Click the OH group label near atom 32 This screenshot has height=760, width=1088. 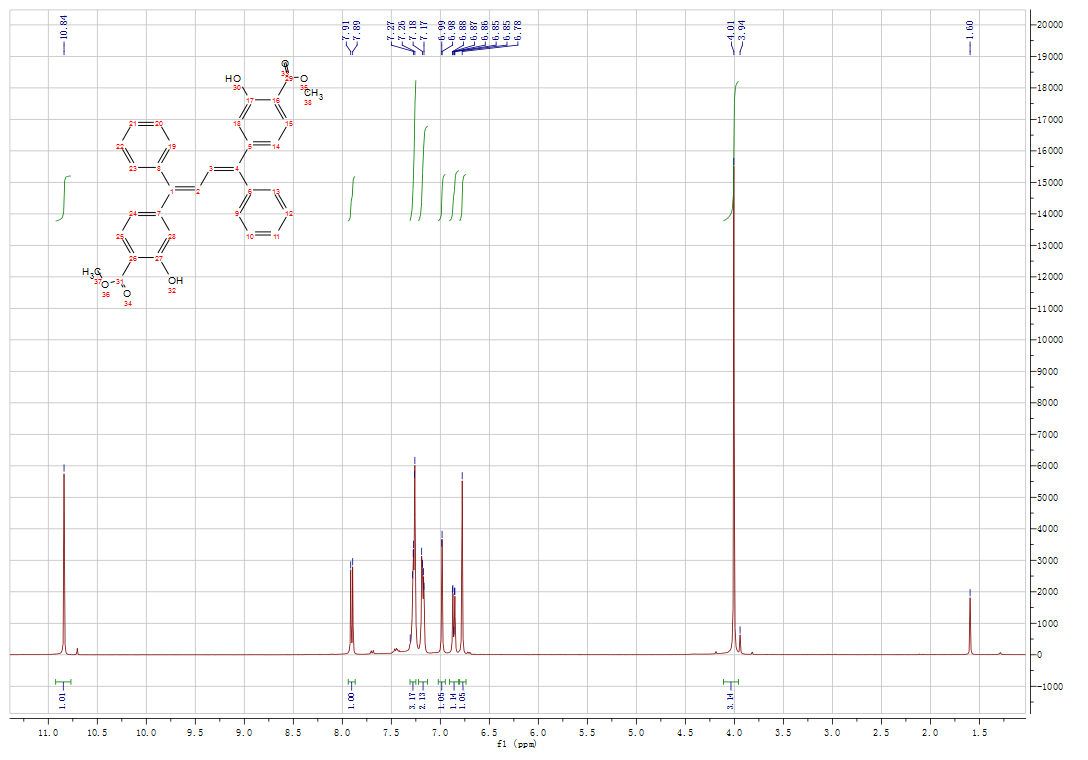tap(176, 280)
